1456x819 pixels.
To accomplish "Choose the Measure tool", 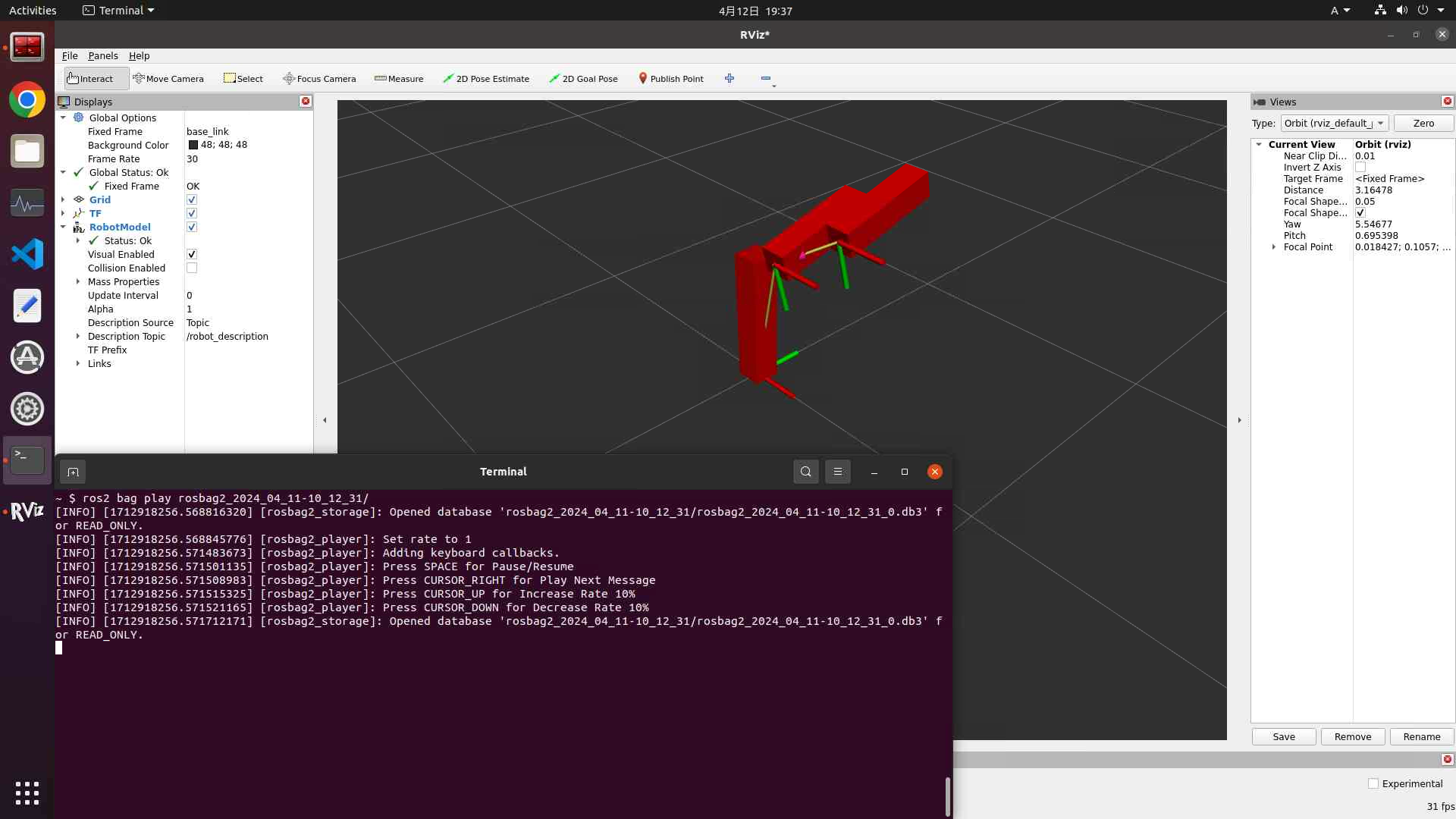I will click(x=399, y=79).
